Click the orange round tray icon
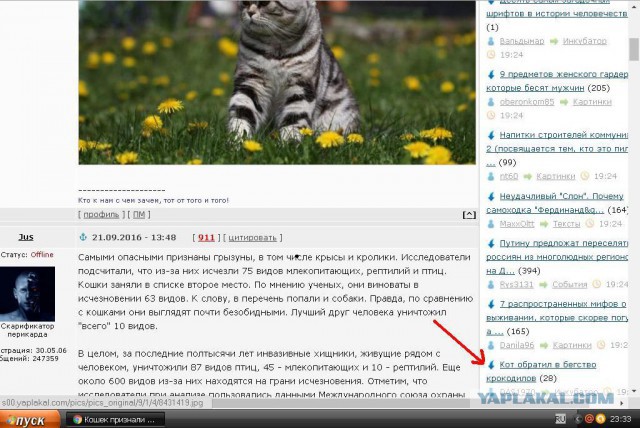Viewport: 640px width, 428px height. pos(600,419)
